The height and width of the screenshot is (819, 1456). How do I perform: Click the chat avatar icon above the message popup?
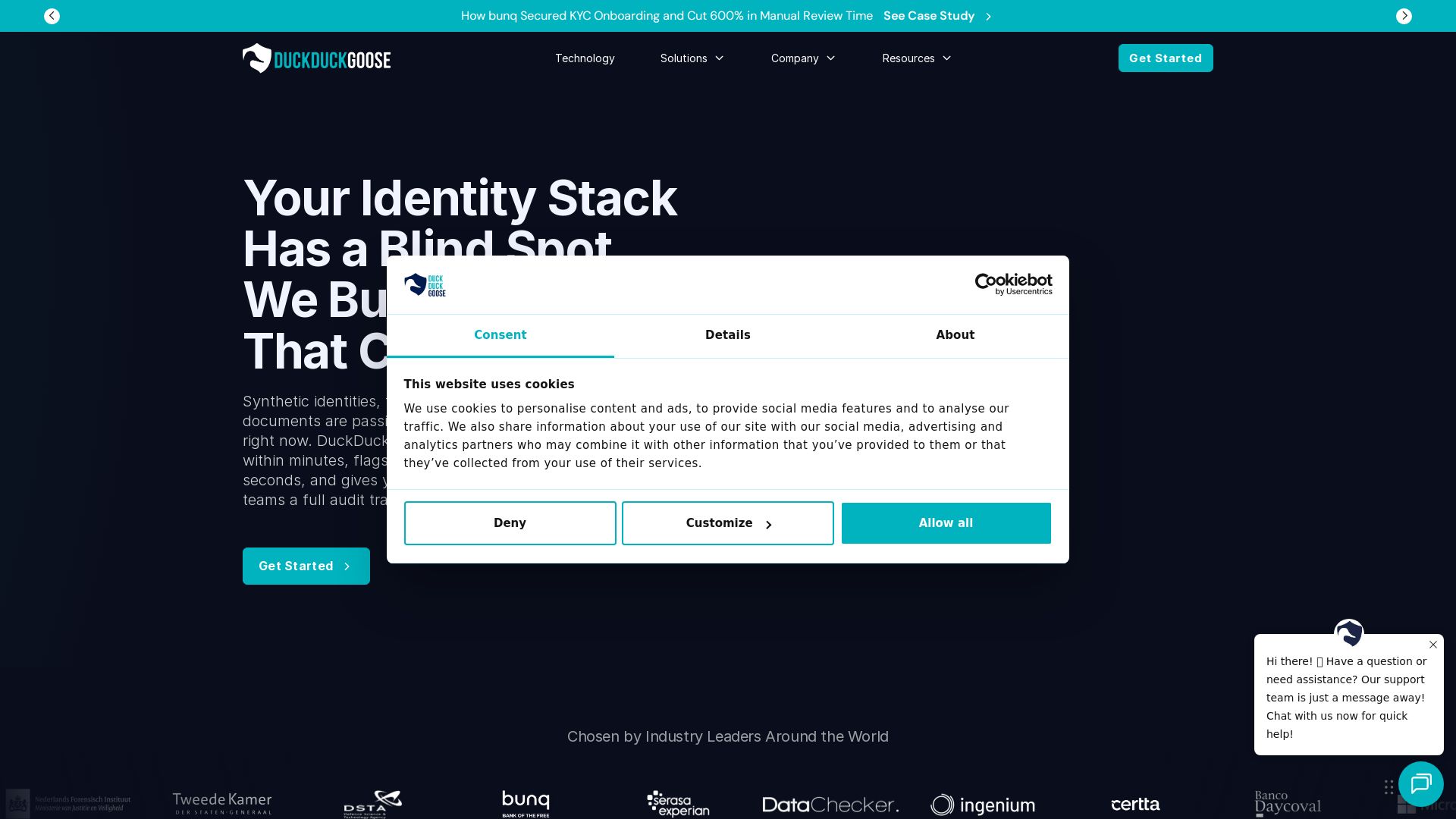pyautogui.click(x=1348, y=633)
